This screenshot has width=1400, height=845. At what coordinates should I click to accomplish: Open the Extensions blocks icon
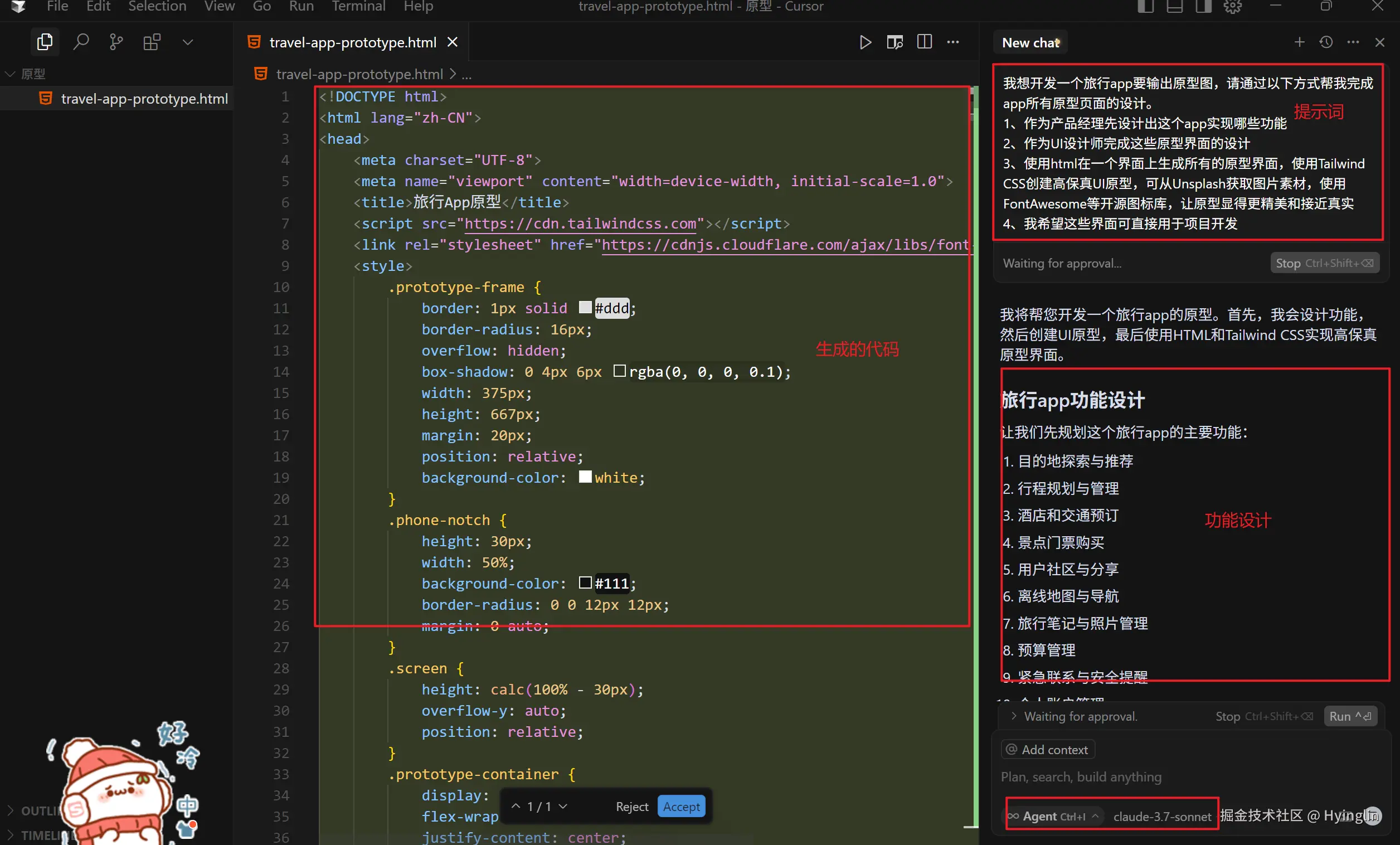(152, 42)
